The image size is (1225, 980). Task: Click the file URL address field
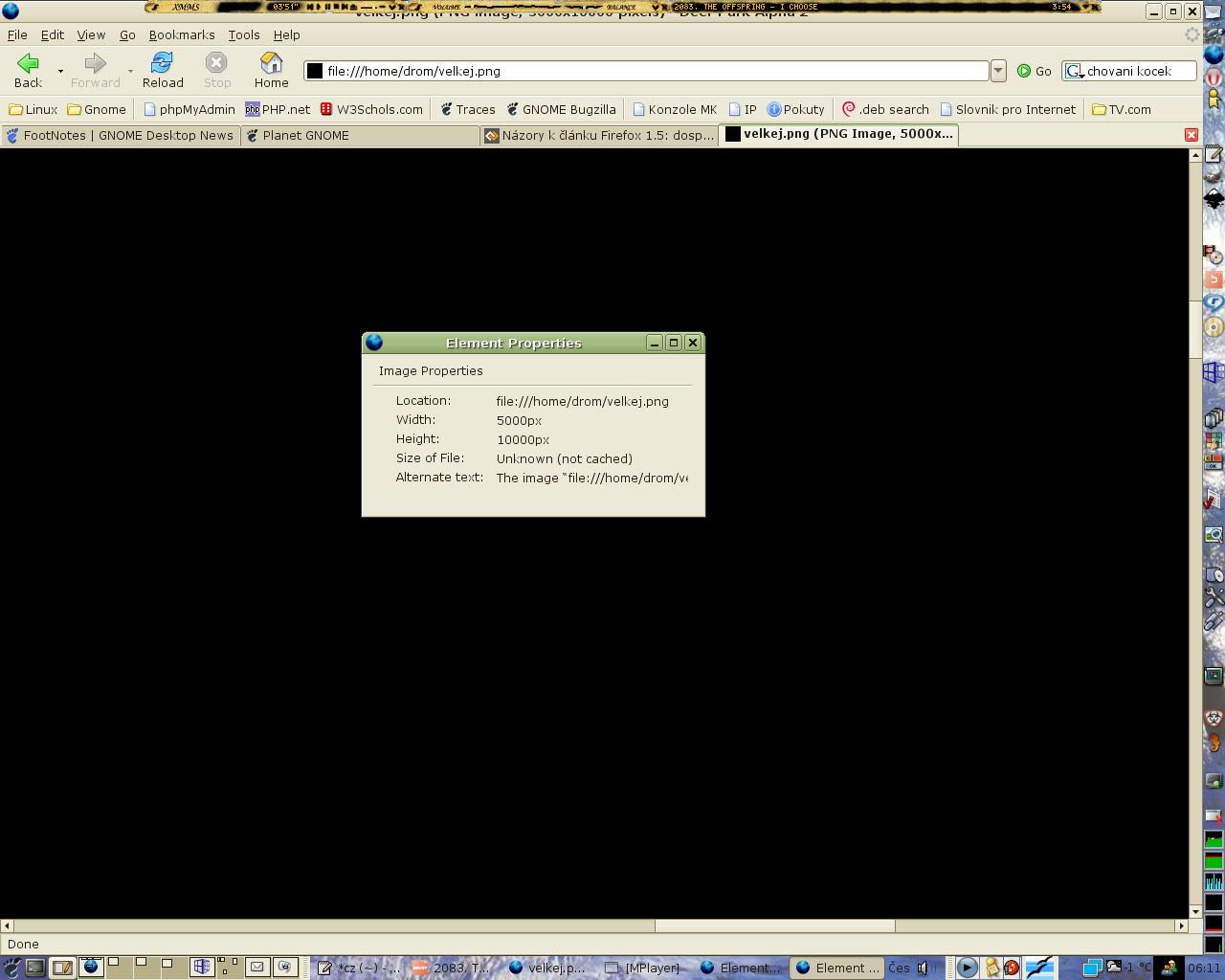(651, 71)
